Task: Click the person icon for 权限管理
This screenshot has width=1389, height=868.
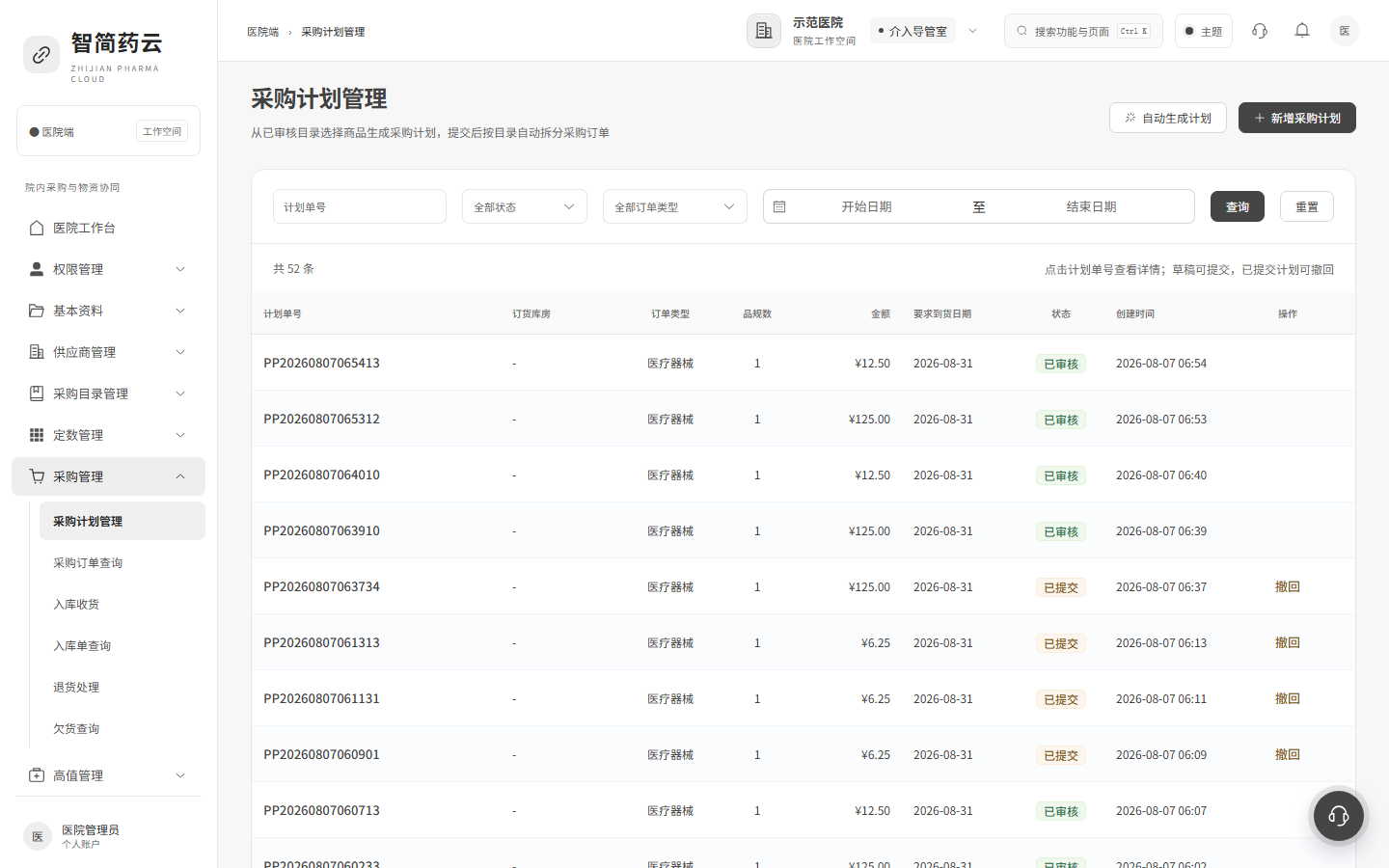Action: [x=37, y=269]
